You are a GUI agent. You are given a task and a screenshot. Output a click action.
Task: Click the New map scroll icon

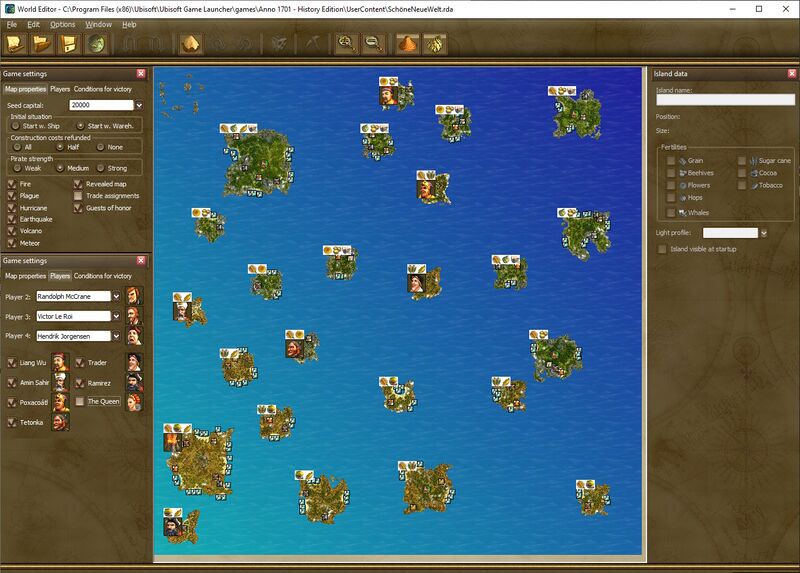(15, 44)
